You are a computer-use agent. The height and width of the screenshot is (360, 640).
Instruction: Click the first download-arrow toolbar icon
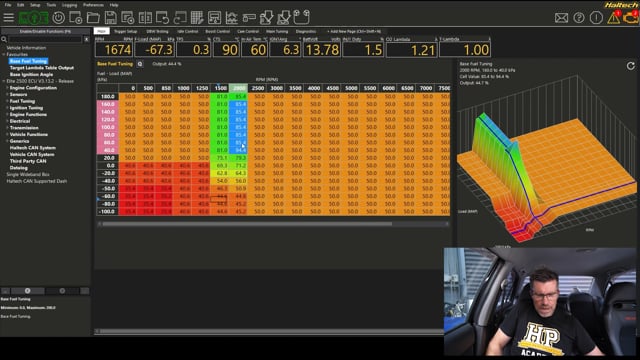(267, 18)
